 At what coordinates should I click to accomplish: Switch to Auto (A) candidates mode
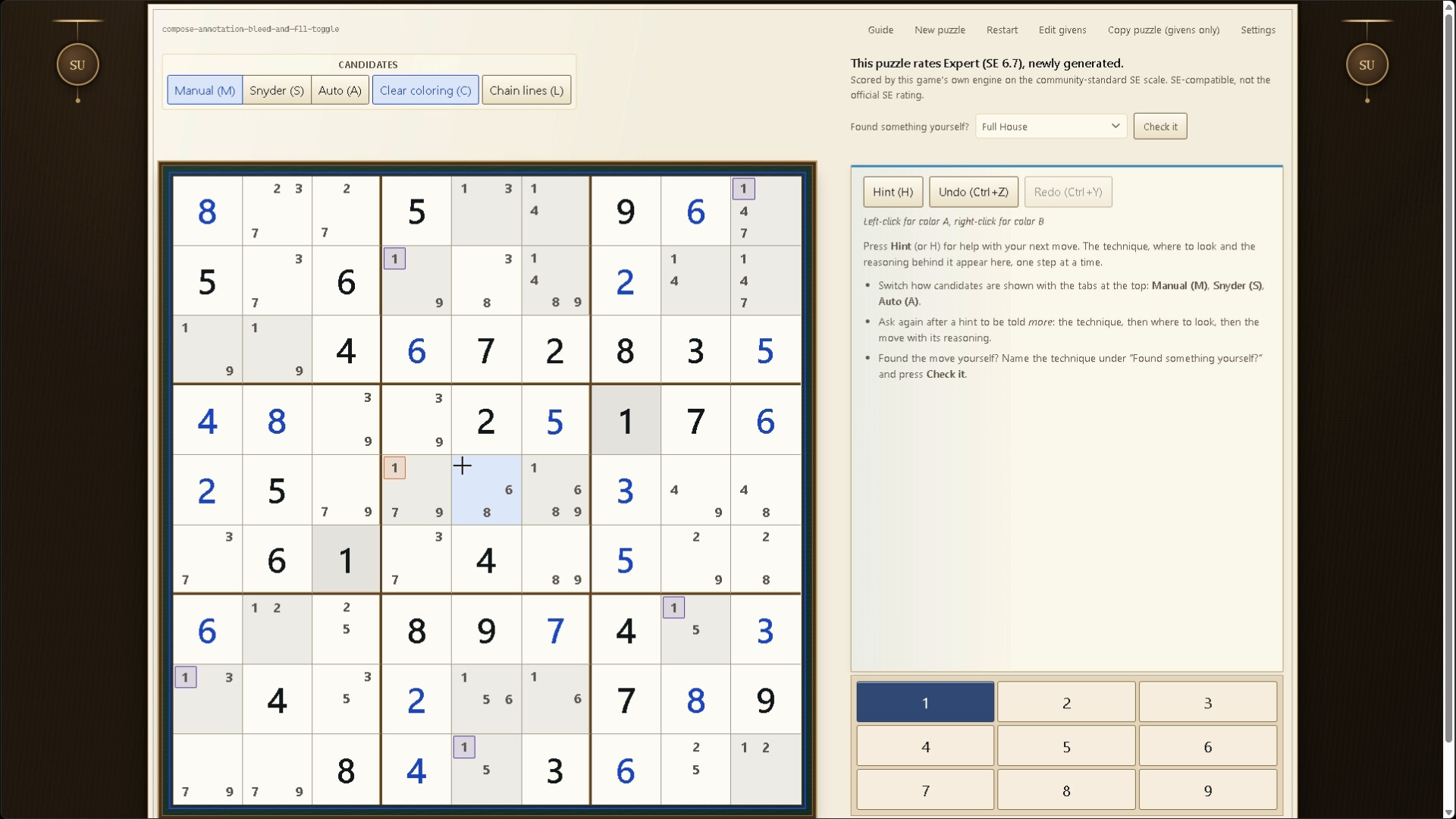pos(340,90)
